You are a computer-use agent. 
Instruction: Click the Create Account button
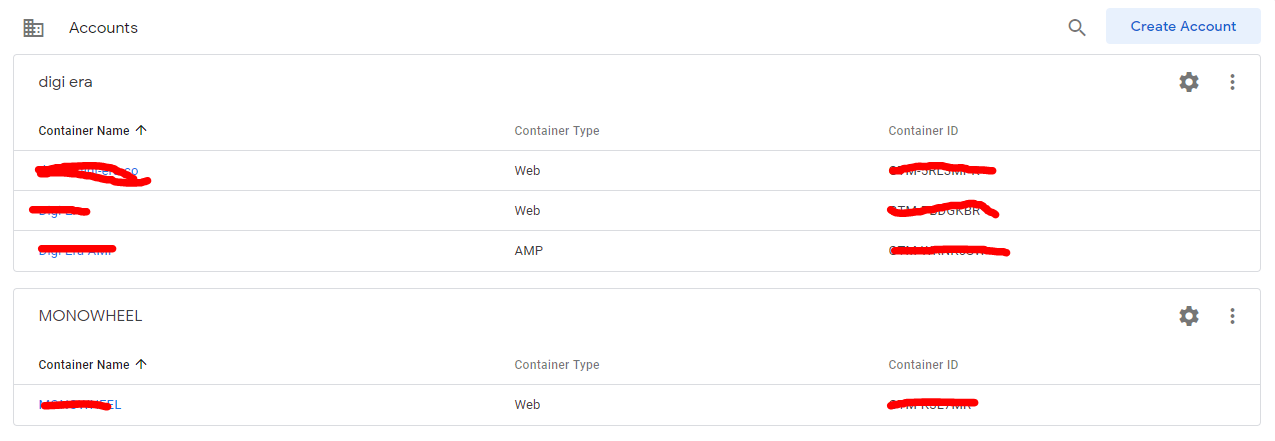1183,27
